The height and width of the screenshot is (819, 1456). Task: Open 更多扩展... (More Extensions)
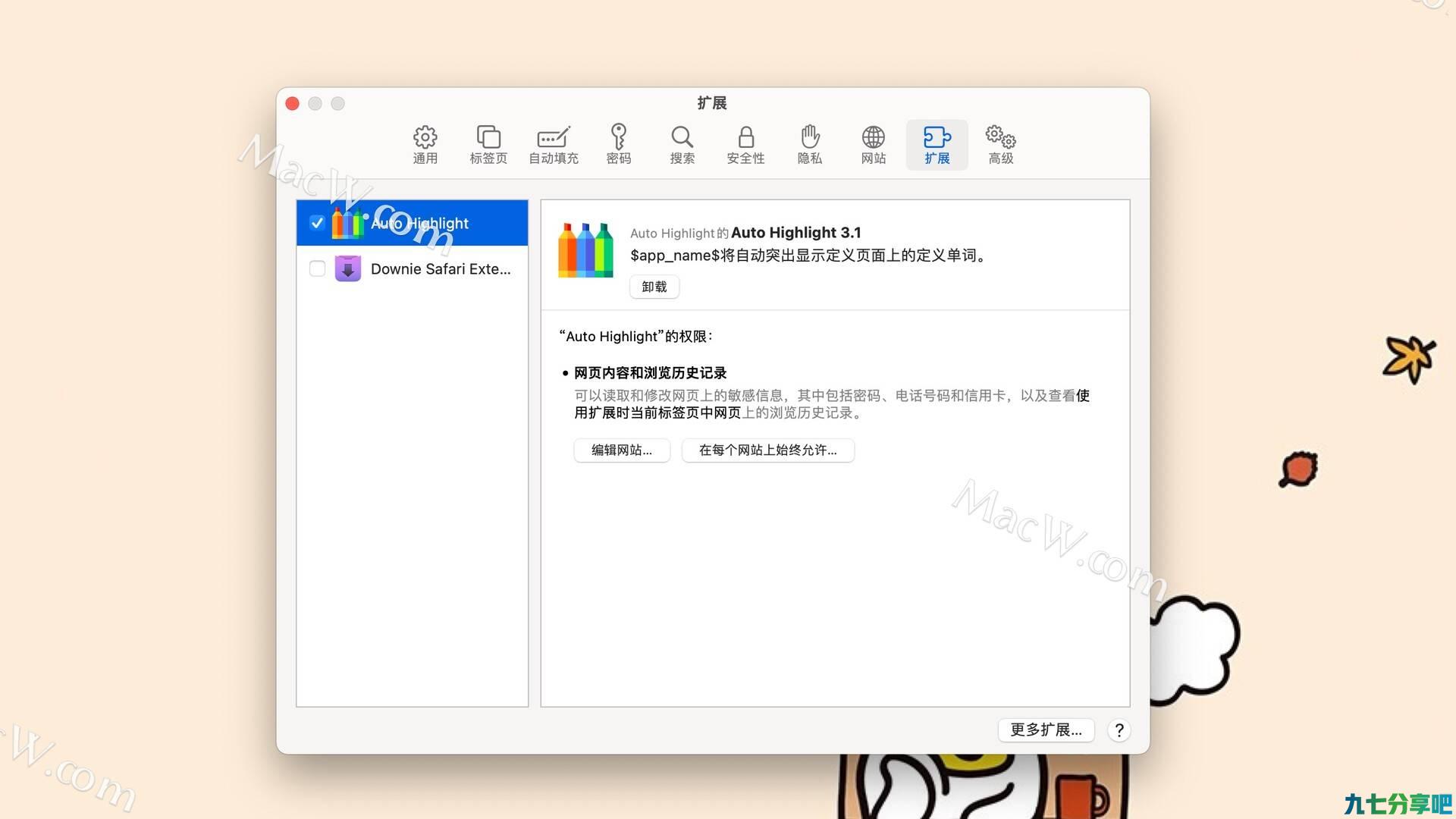[x=1046, y=730]
